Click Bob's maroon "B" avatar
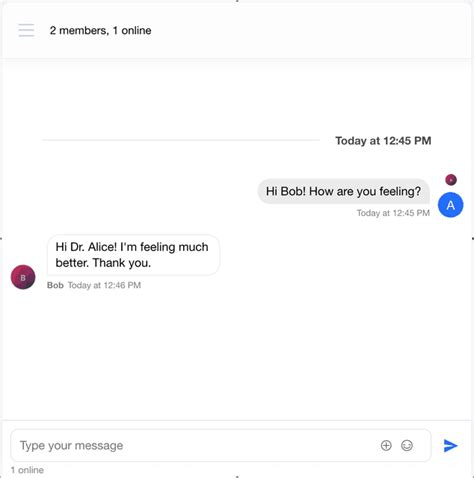 coord(23,277)
